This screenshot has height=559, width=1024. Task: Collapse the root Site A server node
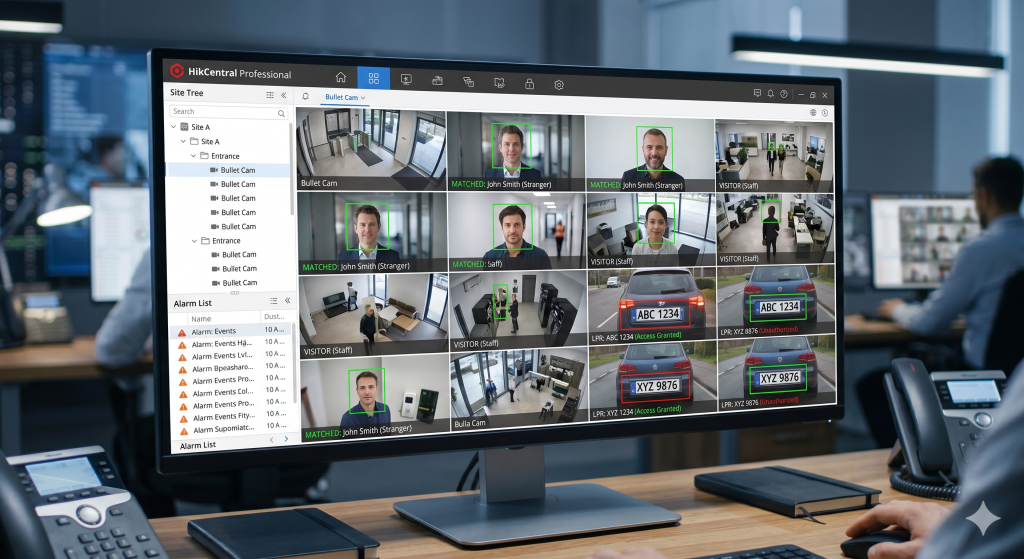[173, 127]
